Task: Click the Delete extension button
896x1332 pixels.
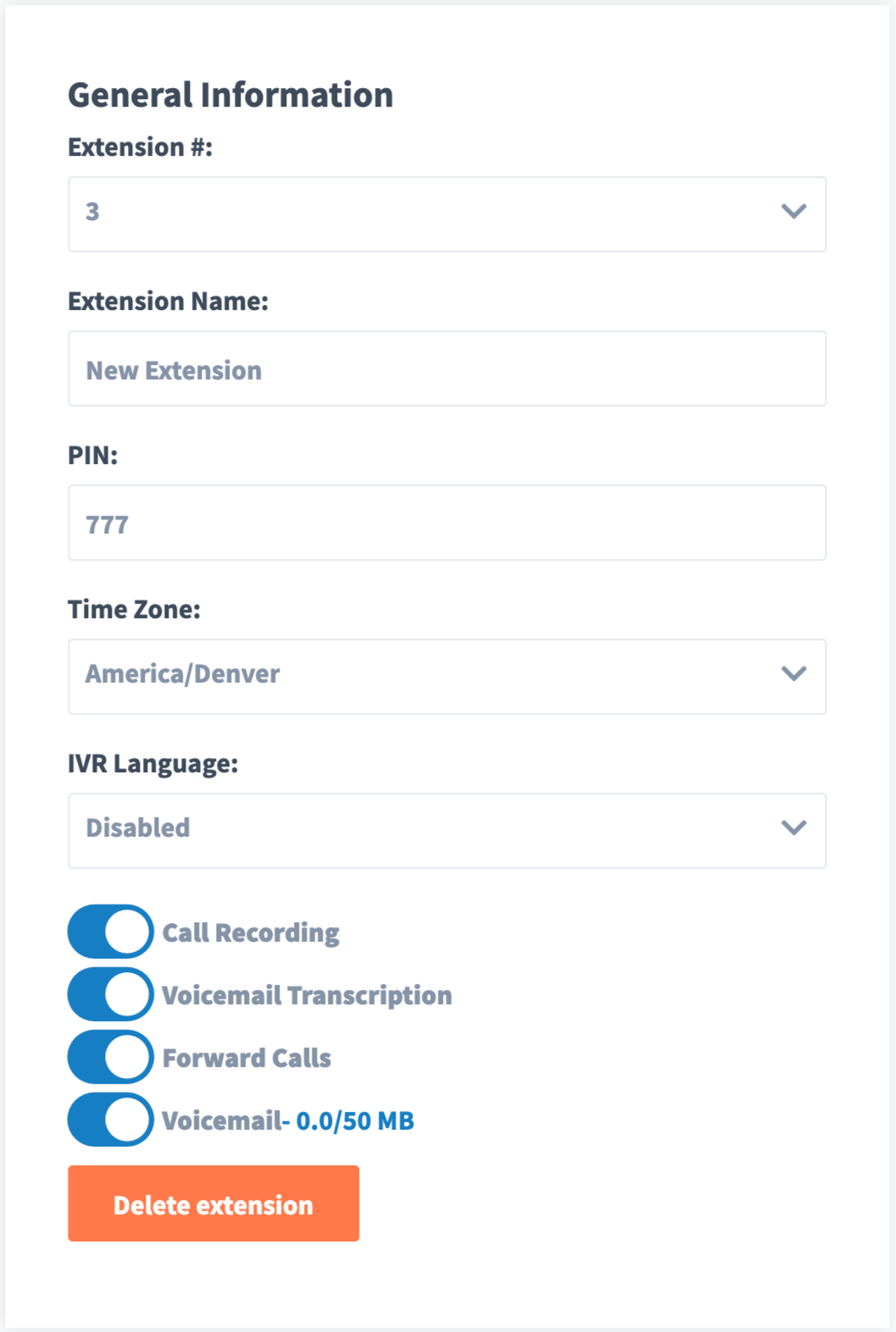Action: click(213, 1204)
